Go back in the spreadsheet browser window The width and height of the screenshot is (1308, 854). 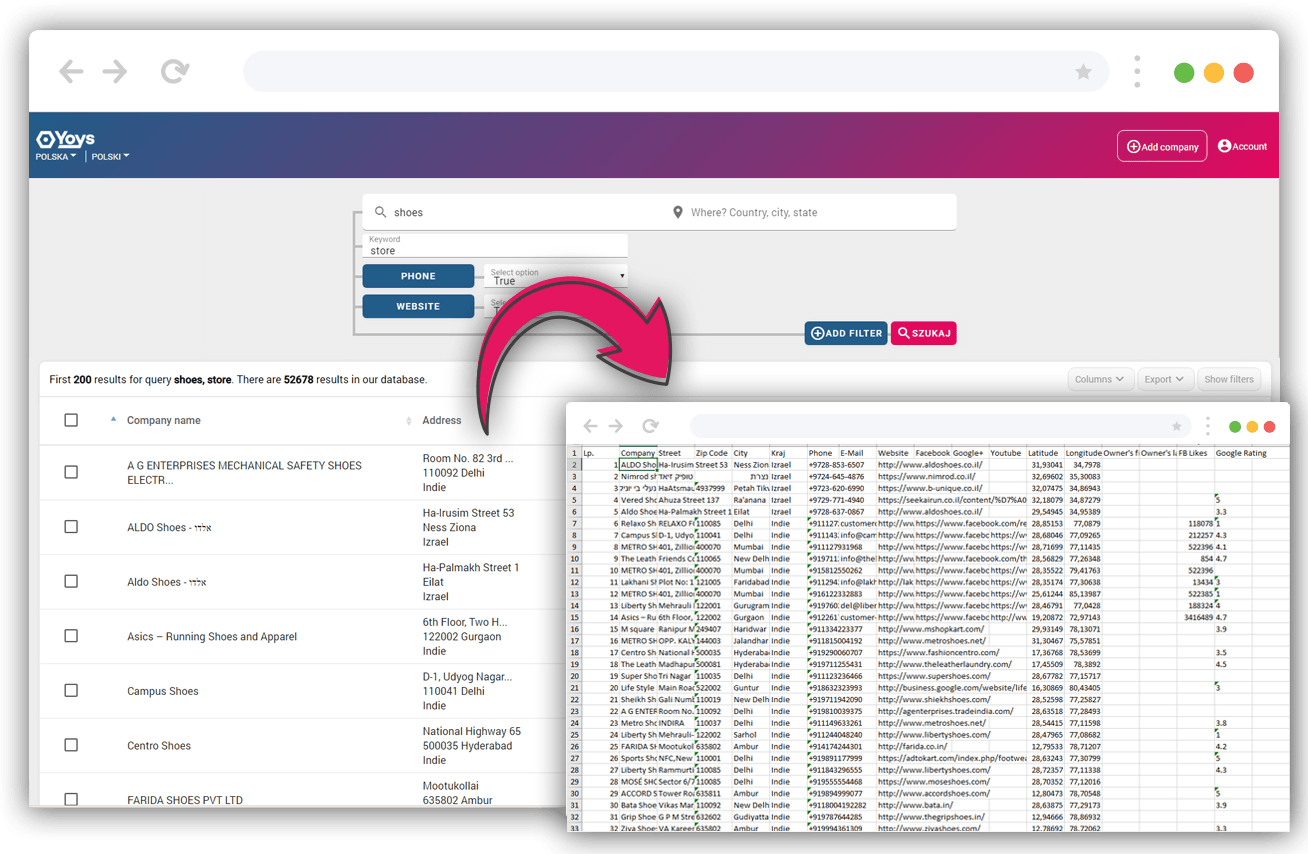point(590,426)
